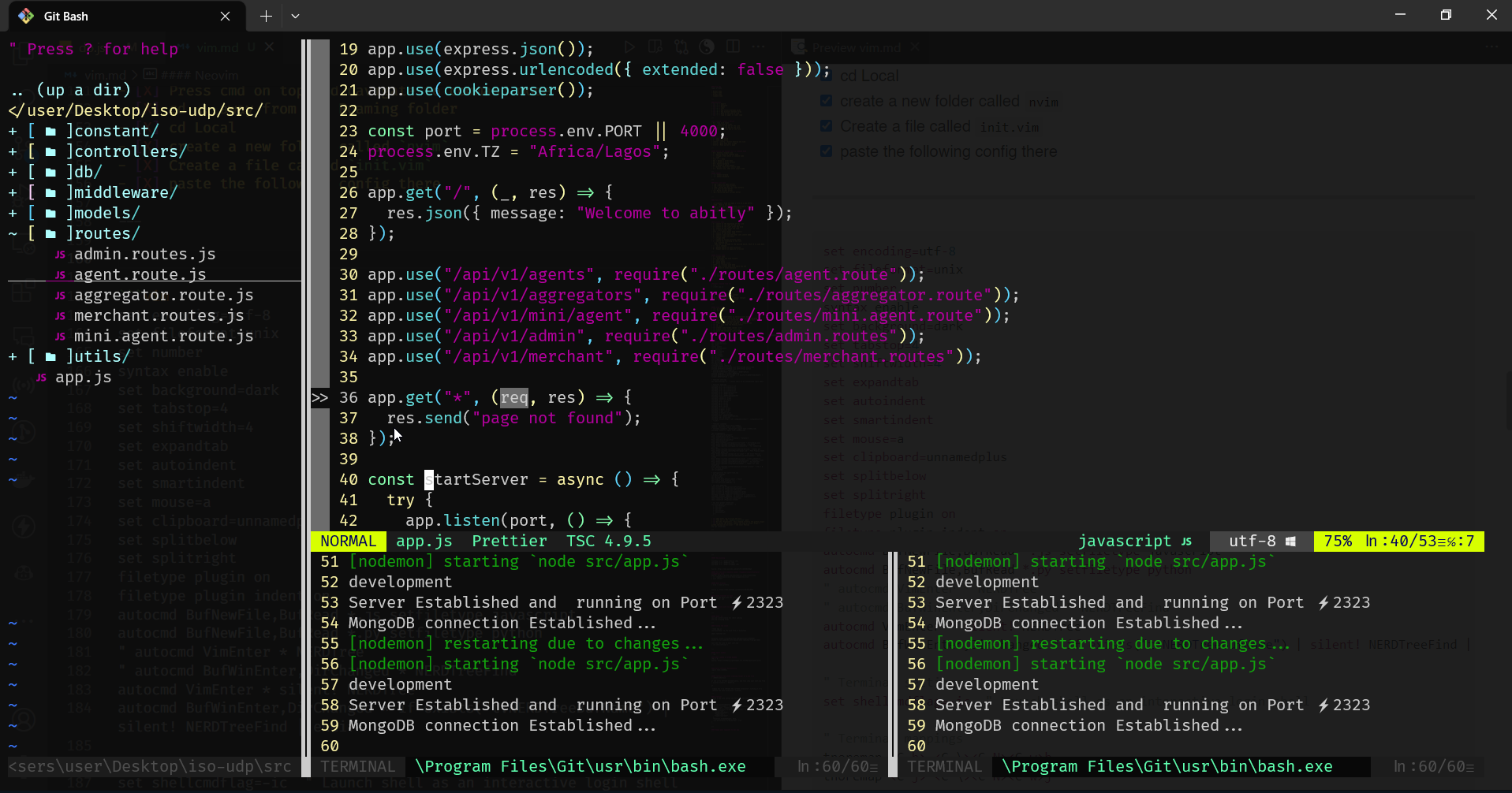
Task: Click Prettier in the statusline
Action: (x=510, y=542)
